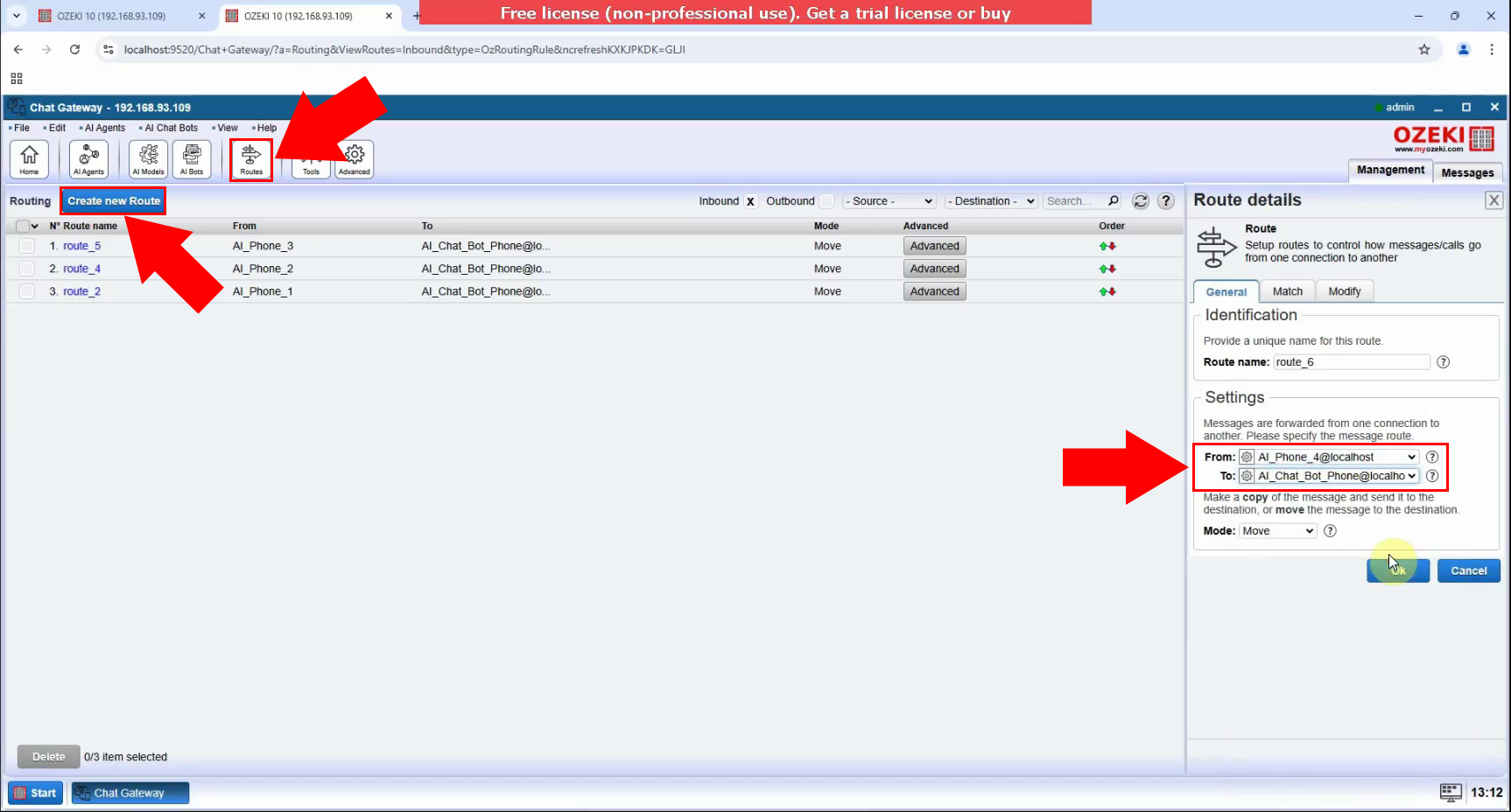Close the Route details panel
Viewport: 1511px width, 812px height.
[x=1493, y=200]
